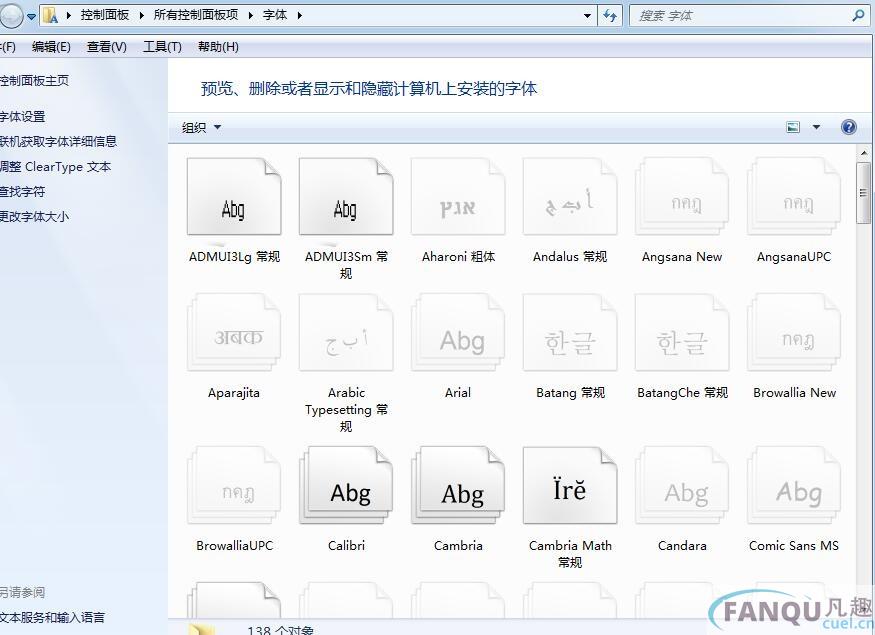875x635 pixels.
Task: Open the view options dropdown arrow
Action: (x=816, y=127)
